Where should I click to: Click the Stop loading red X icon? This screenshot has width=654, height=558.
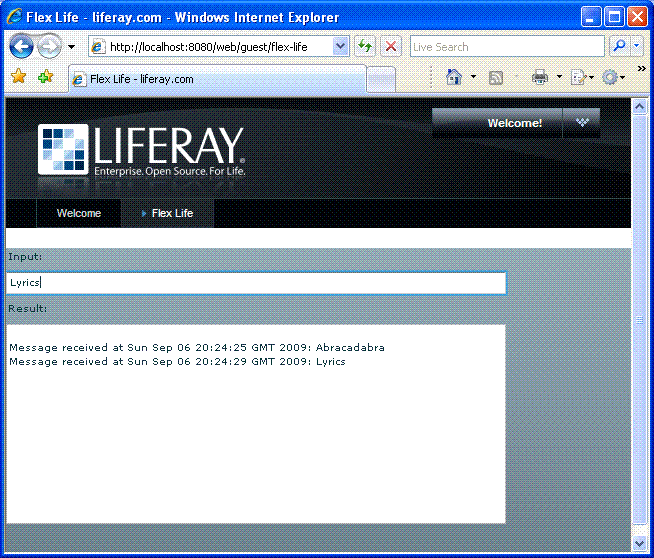click(x=391, y=46)
